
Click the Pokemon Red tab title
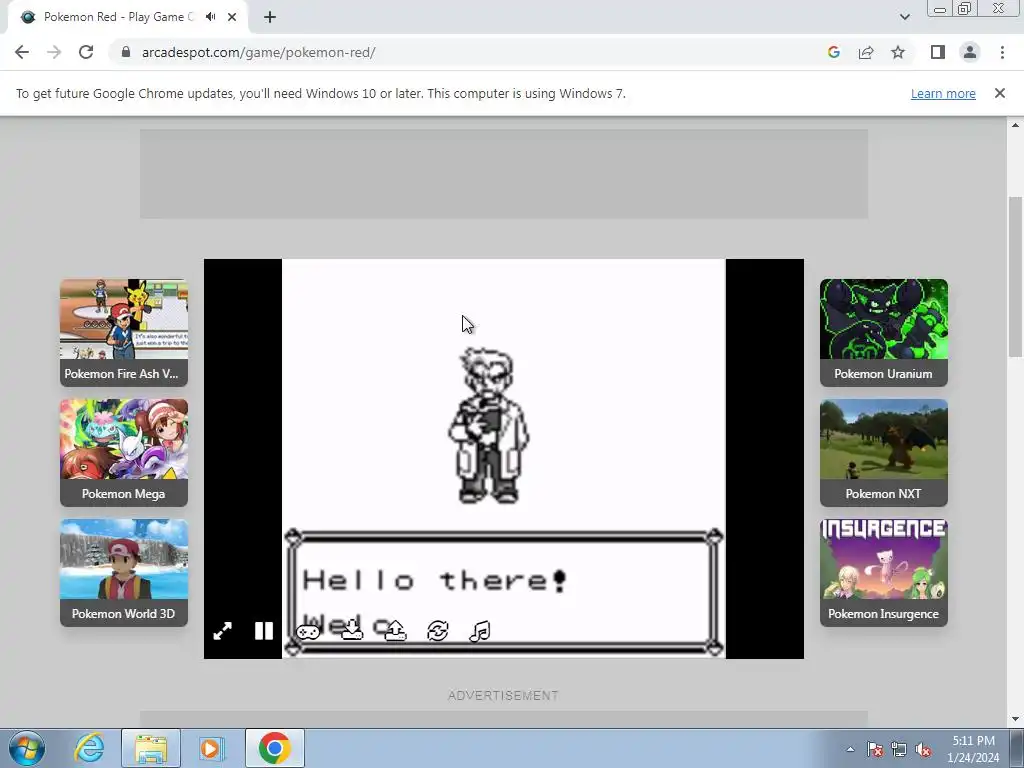(118, 17)
